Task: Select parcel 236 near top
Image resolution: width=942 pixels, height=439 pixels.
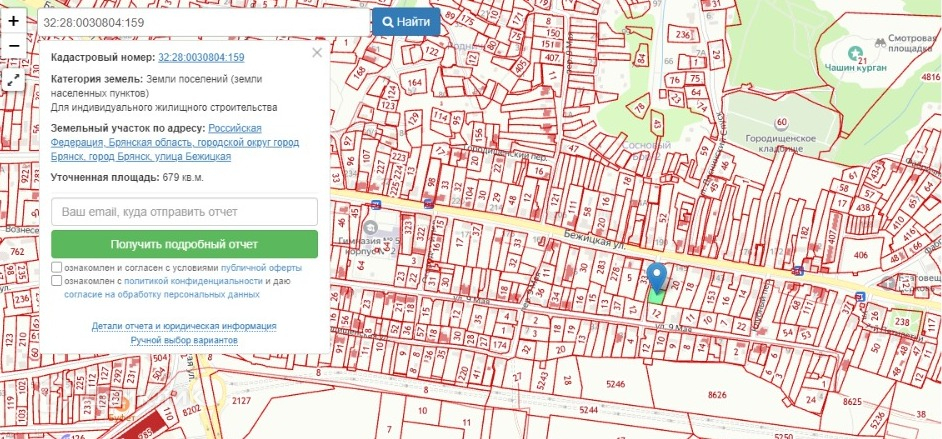Action: [x=683, y=35]
